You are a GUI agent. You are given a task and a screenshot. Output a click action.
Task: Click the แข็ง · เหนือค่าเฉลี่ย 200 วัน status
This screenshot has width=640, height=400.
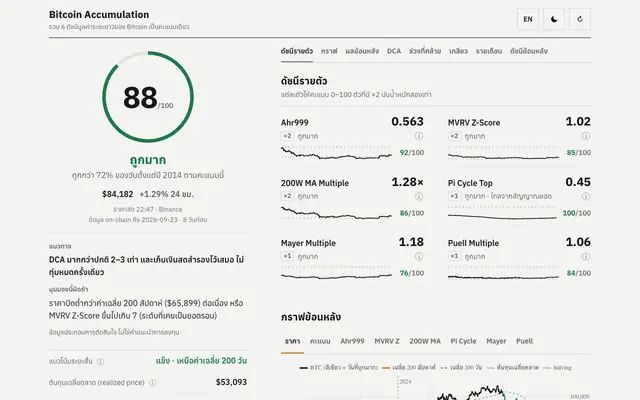(x=202, y=361)
